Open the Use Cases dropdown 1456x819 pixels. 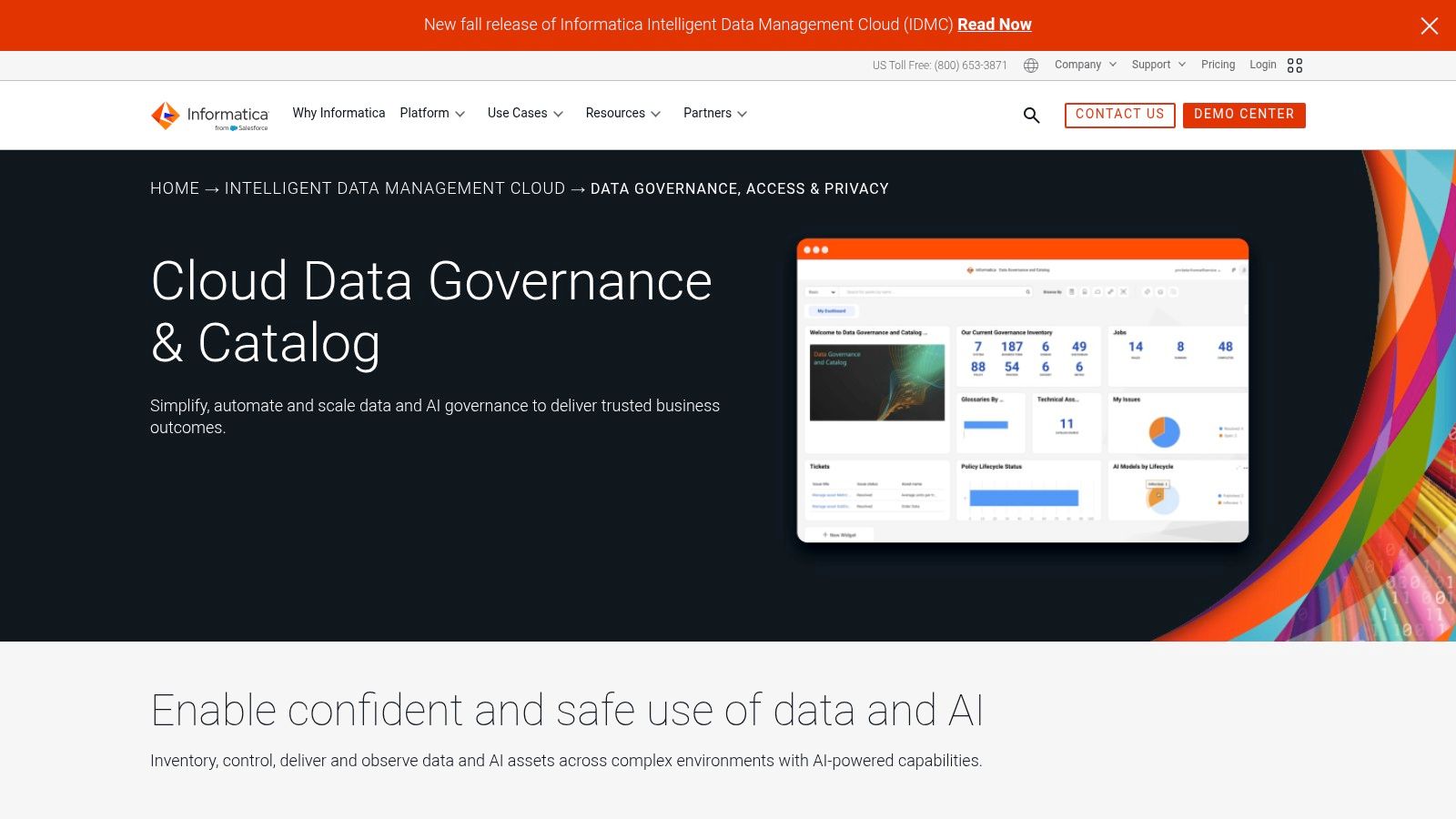pyautogui.click(x=519, y=113)
